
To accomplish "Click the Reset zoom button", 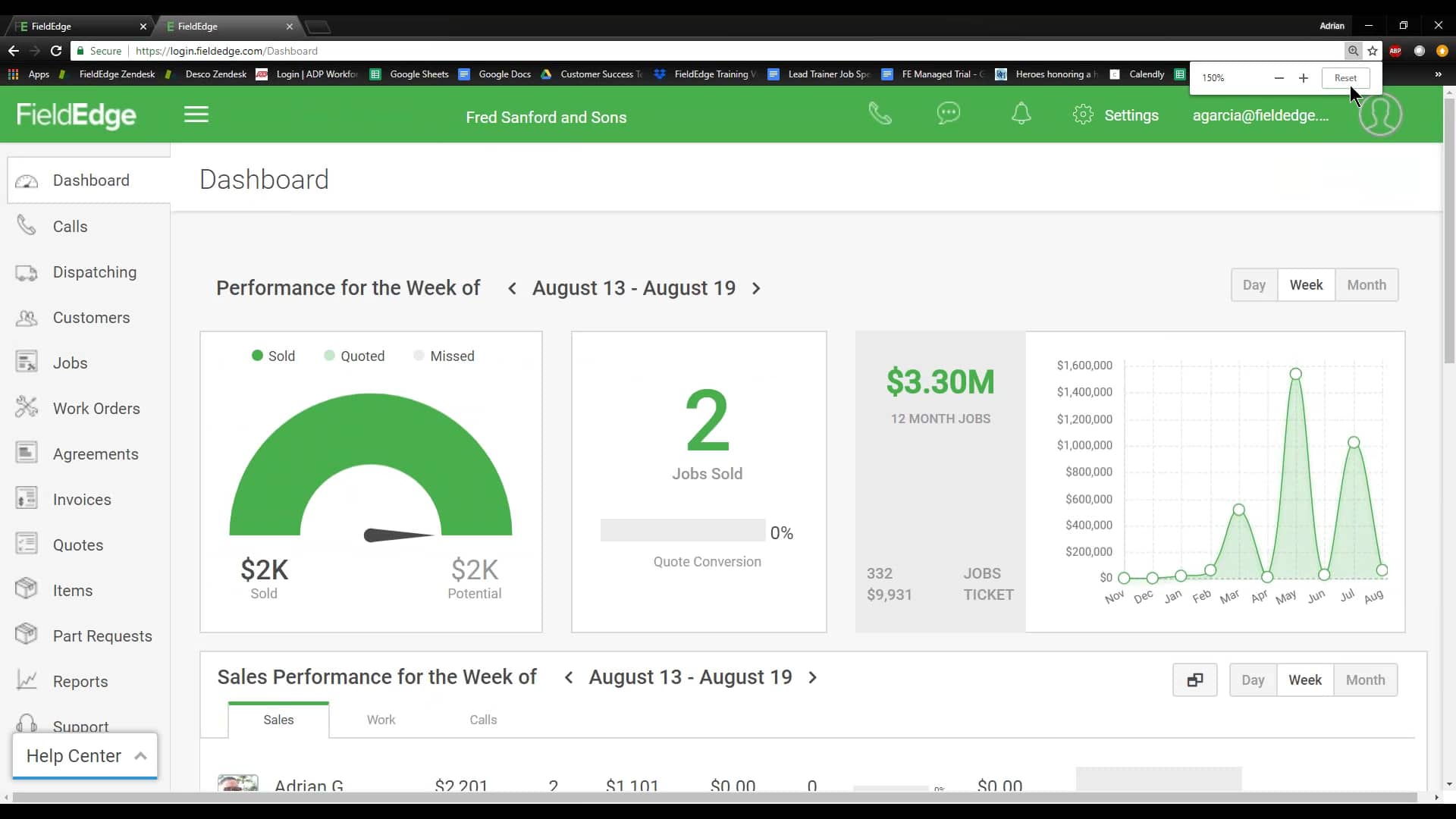I will (1346, 77).
